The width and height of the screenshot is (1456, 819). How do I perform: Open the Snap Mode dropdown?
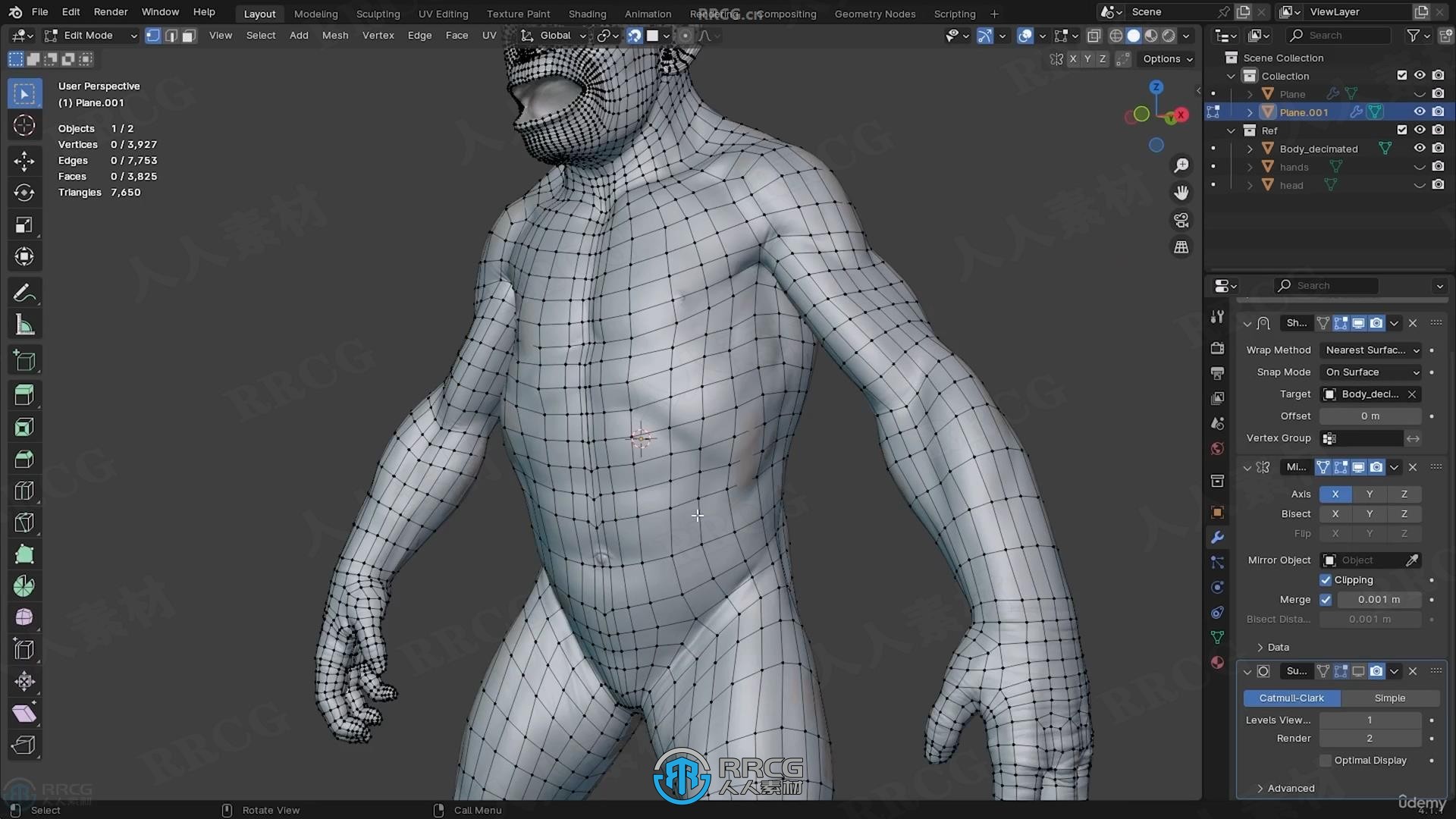(1371, 372)
